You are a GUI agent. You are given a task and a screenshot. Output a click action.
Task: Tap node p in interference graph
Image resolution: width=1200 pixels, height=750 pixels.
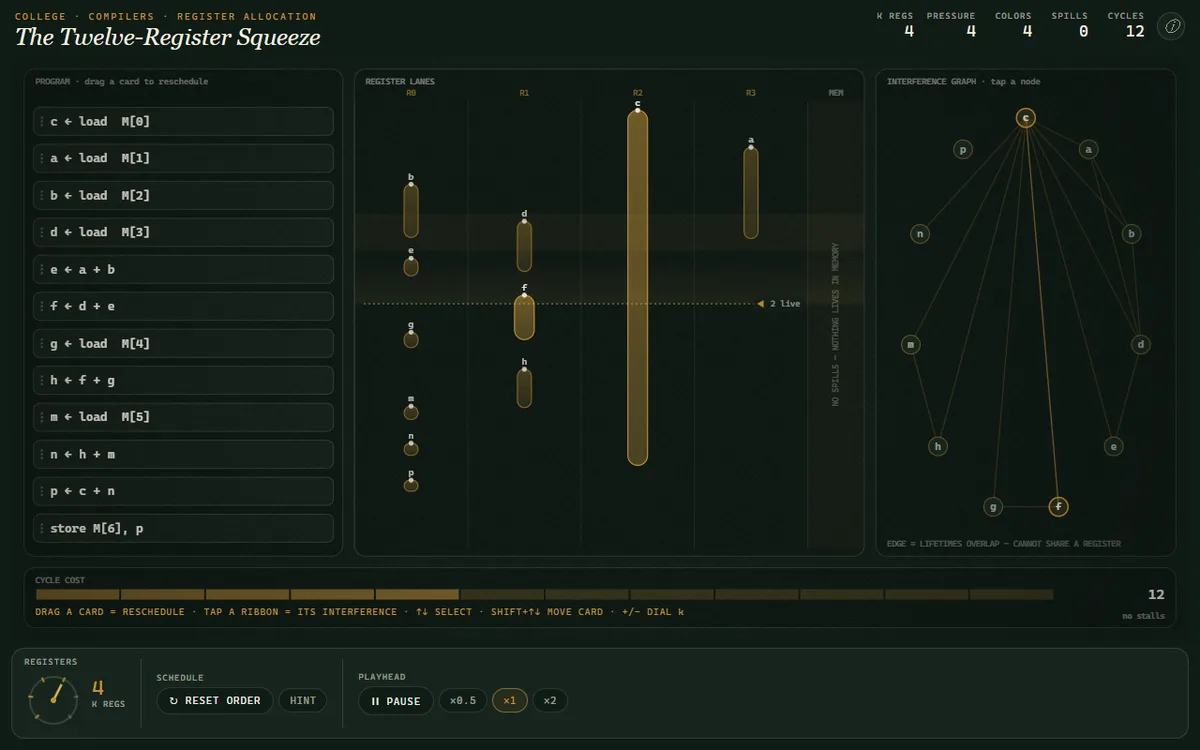(963, 149)
